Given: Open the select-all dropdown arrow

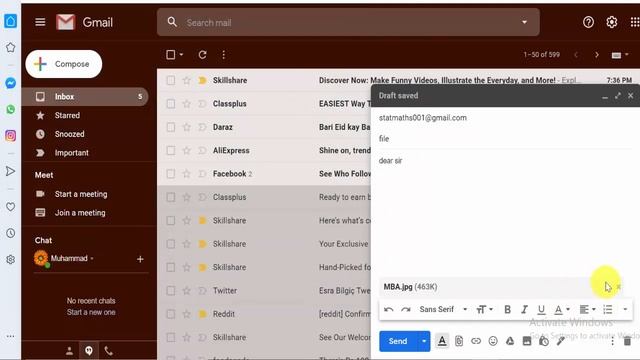Looking at the screenshot, I should pyautogui.click(x=181, y=55).
